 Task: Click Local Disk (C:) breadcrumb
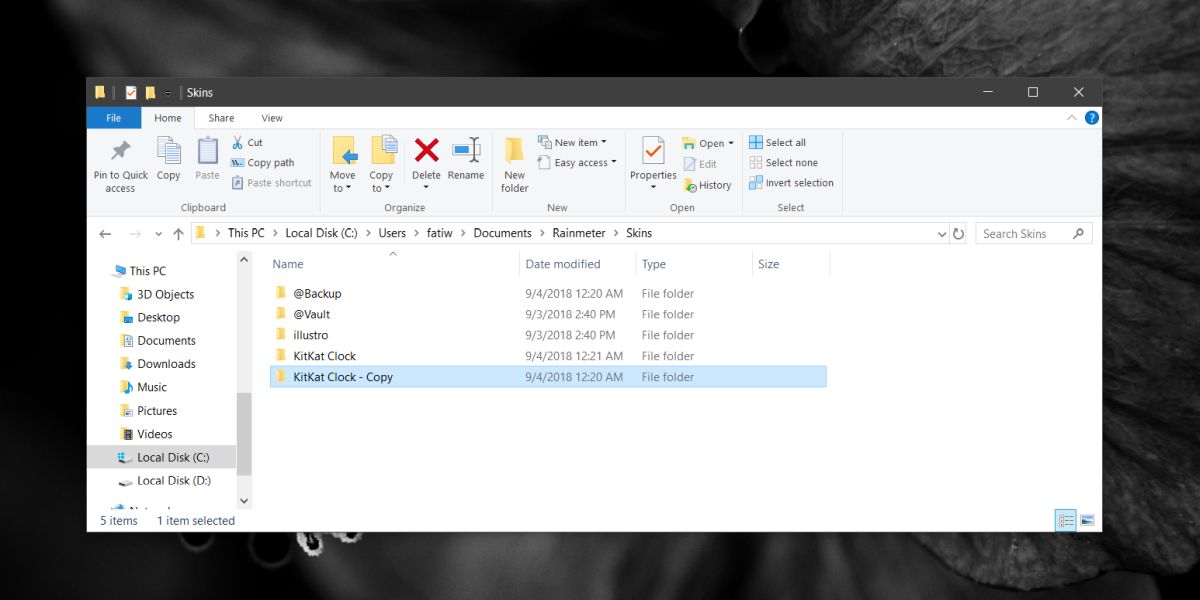coord(321,233)
